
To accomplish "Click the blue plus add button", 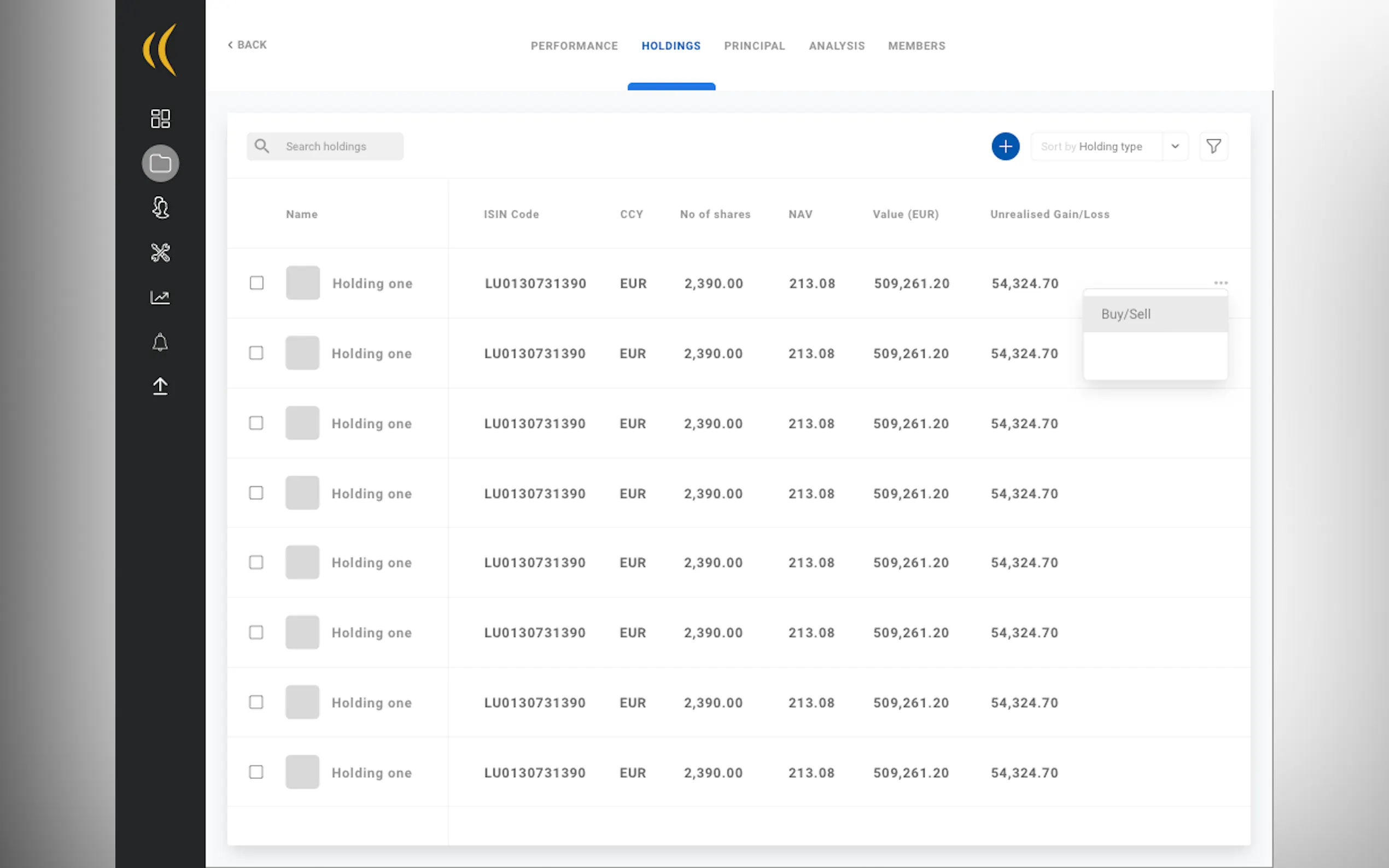I will coord(1005,146).
